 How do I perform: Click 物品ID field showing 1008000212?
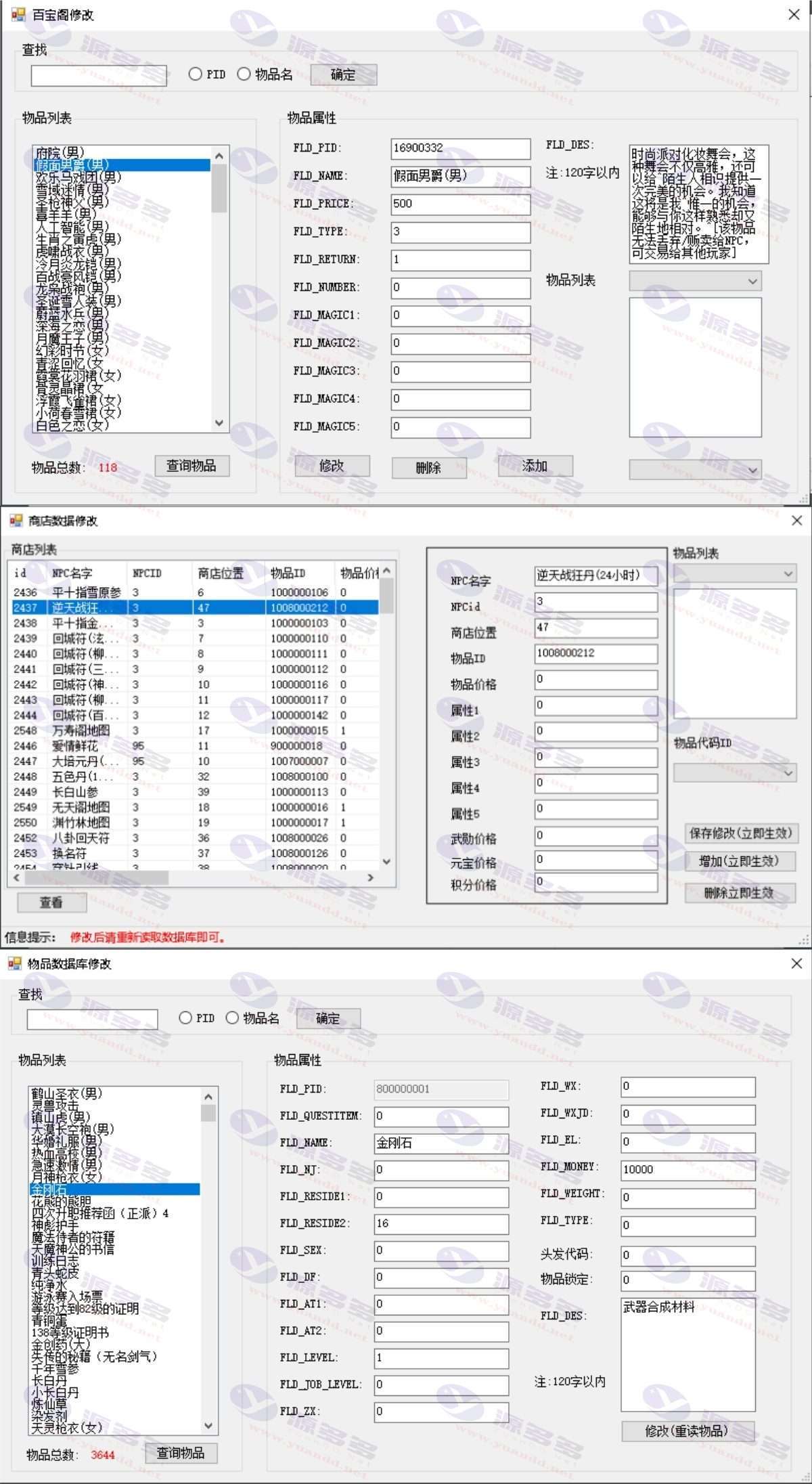click(595, 653)
